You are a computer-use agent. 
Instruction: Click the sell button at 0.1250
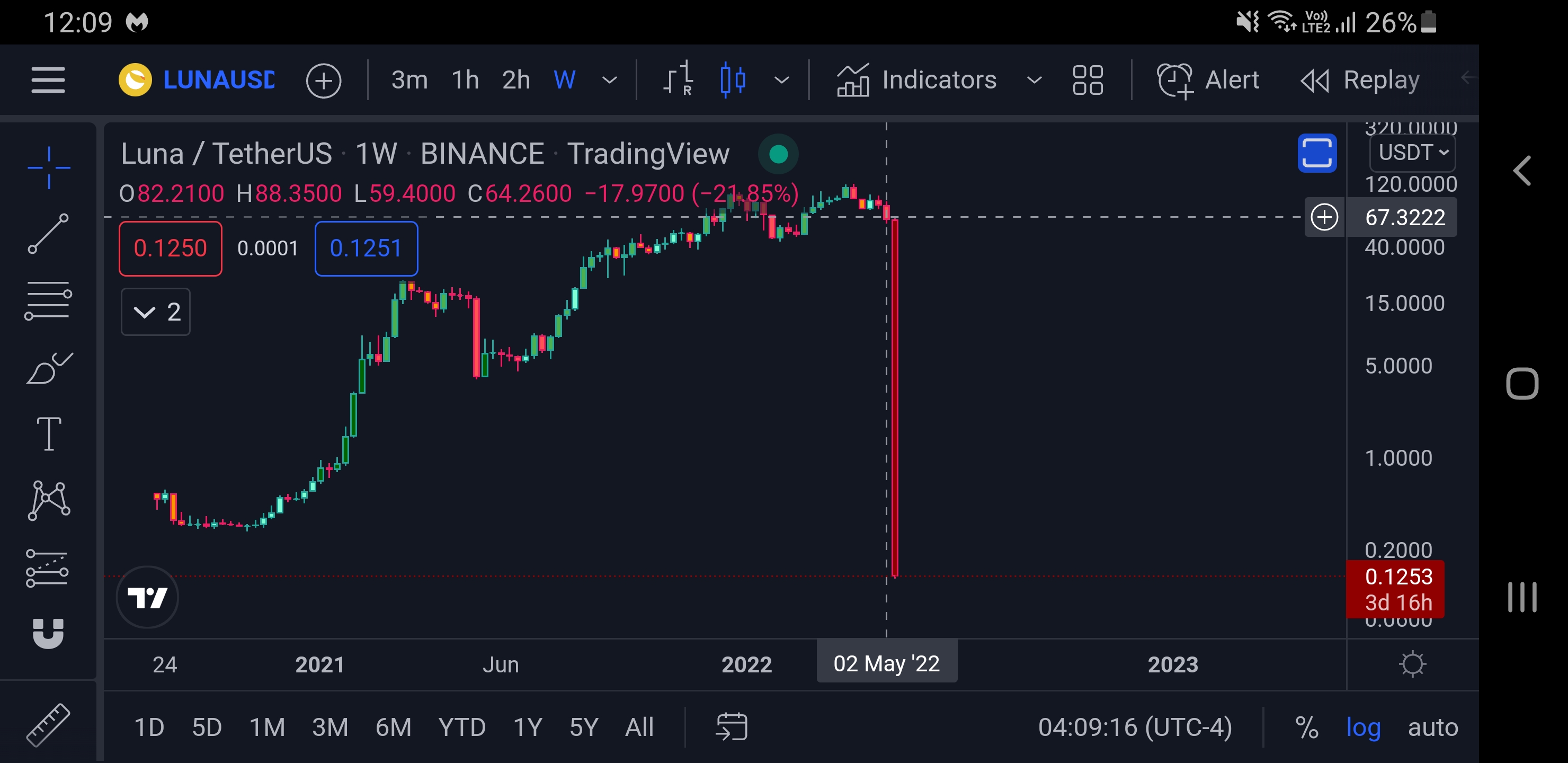tap(171, 248)
